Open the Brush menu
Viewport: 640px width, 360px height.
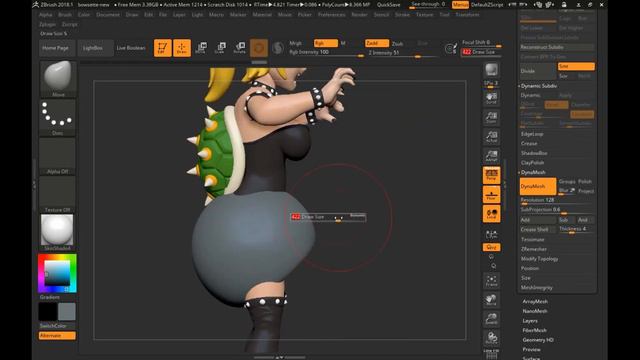pyautogui.click(x=65, y=15)
